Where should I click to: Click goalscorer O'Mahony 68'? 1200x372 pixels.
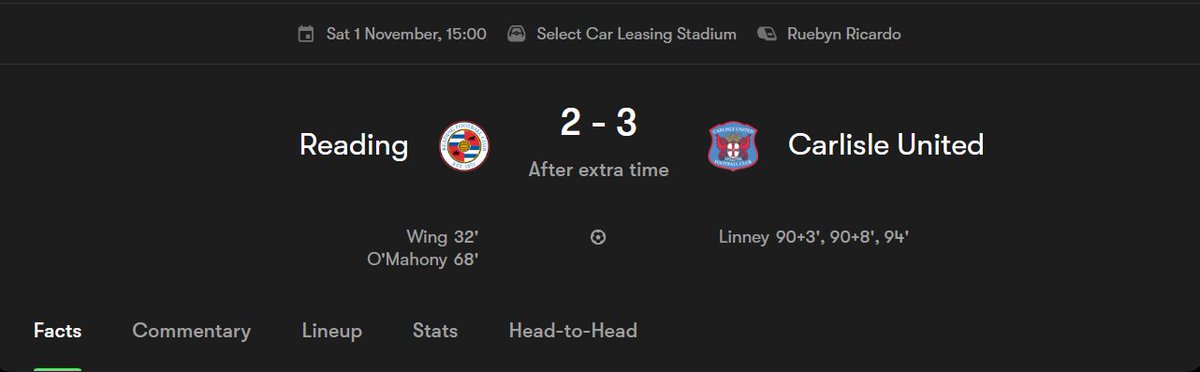point(424,260)
